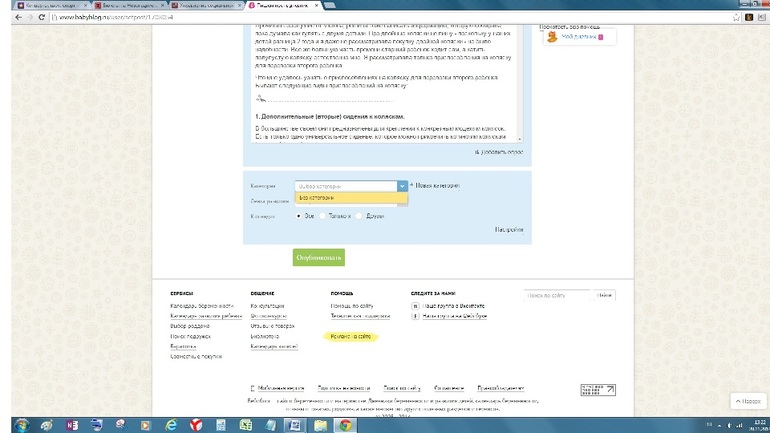Switch to the second browser tab
The width and height of the screenshot is (770, 433).
point(128,5)
